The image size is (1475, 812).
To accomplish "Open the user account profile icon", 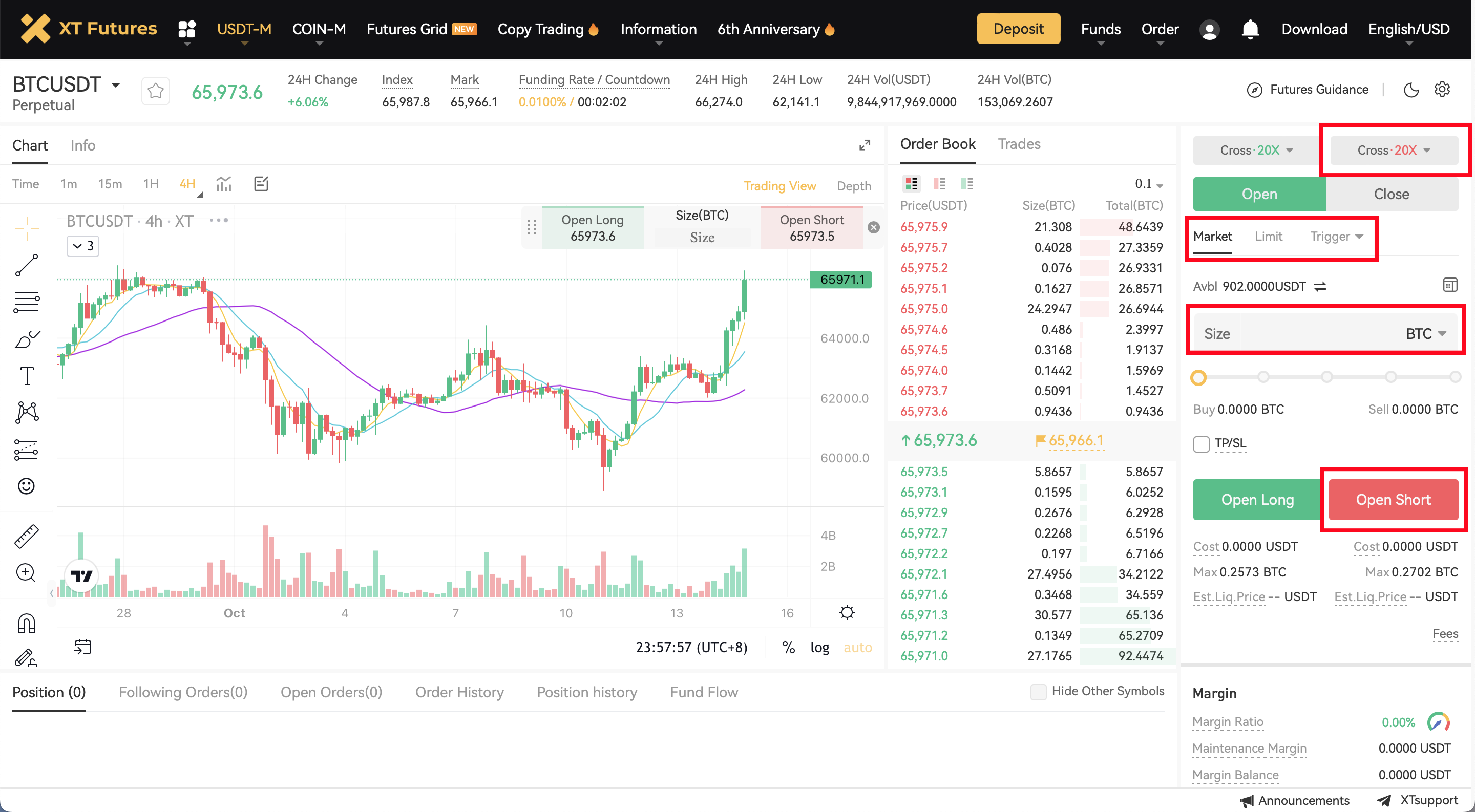I will (1209, 29).
